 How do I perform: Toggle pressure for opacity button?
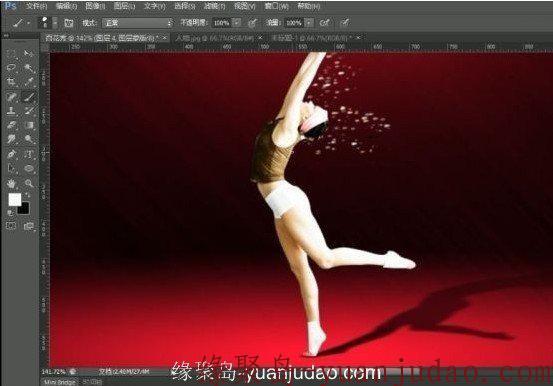253,23
